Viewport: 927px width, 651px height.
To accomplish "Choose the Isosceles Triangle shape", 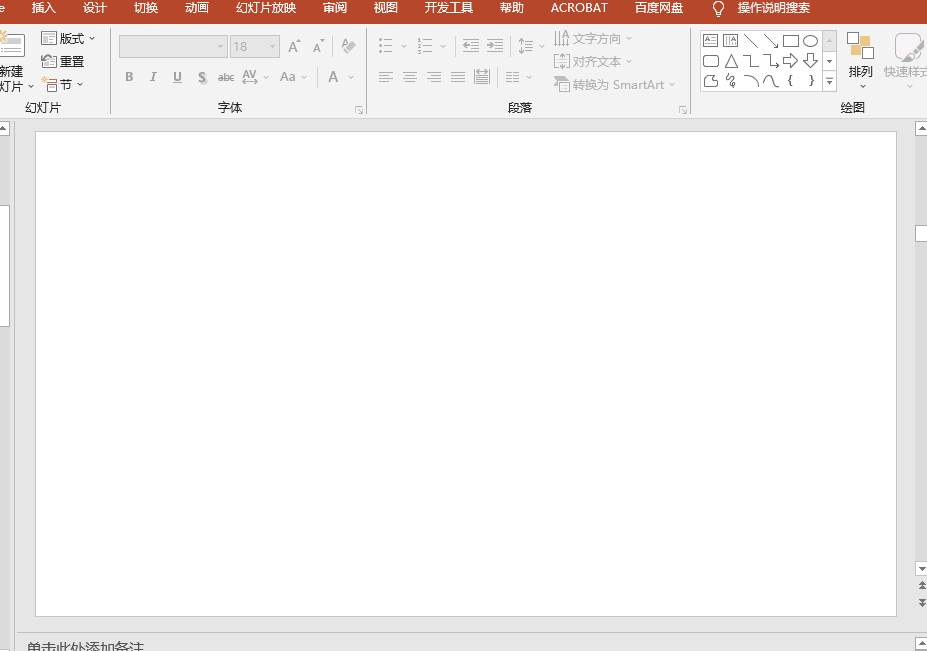I will tap(731, 61).
